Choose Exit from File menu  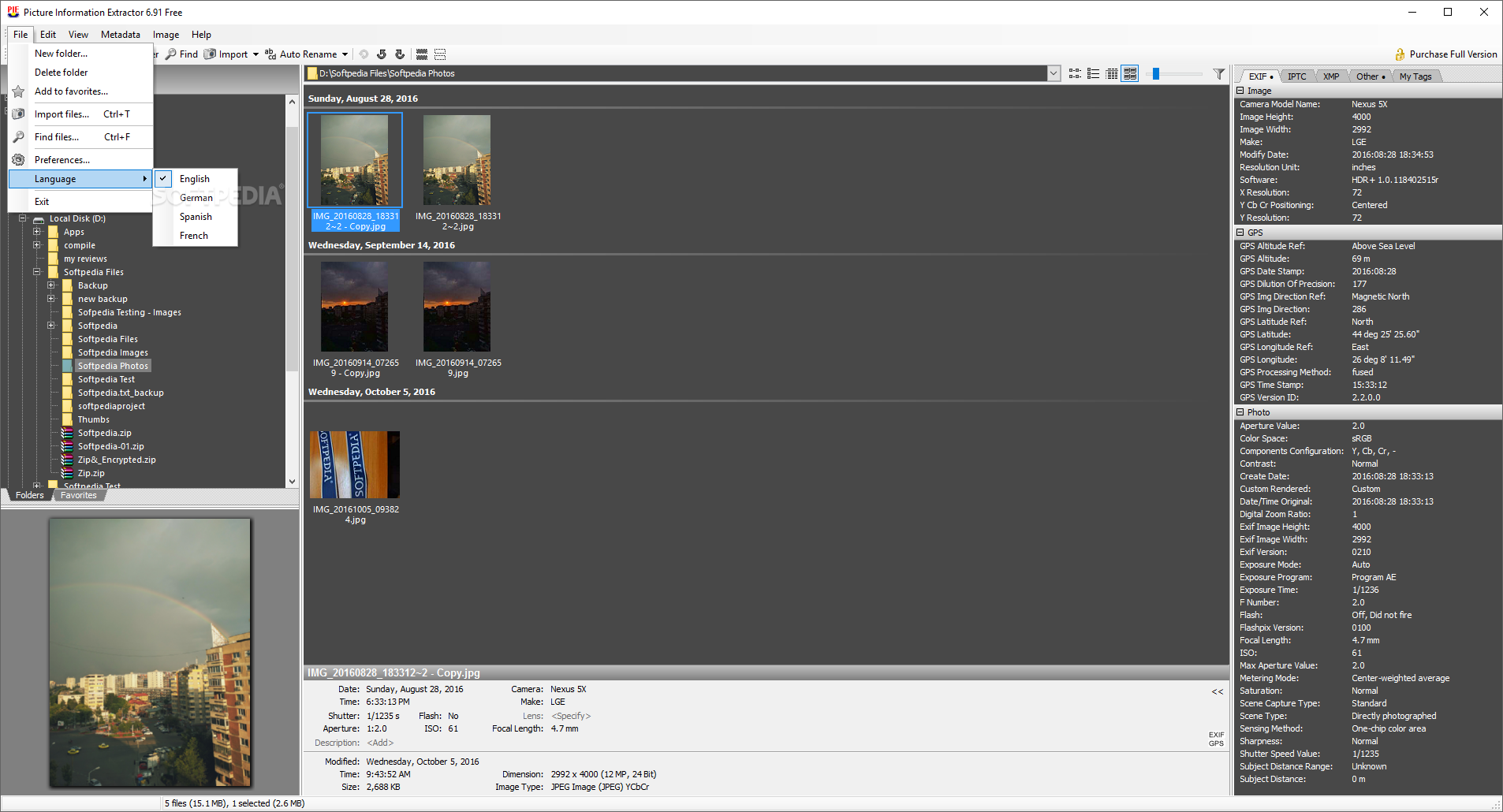(80, 202)
